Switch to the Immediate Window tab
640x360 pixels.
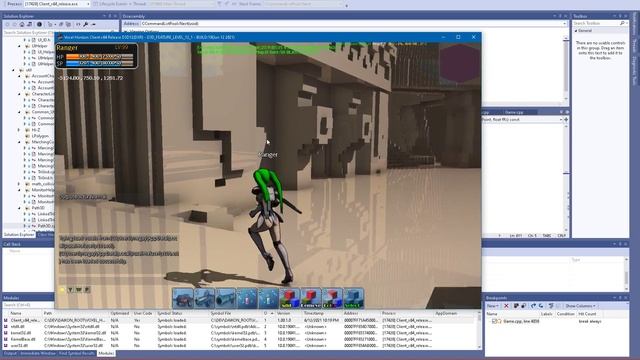[38, 353]
